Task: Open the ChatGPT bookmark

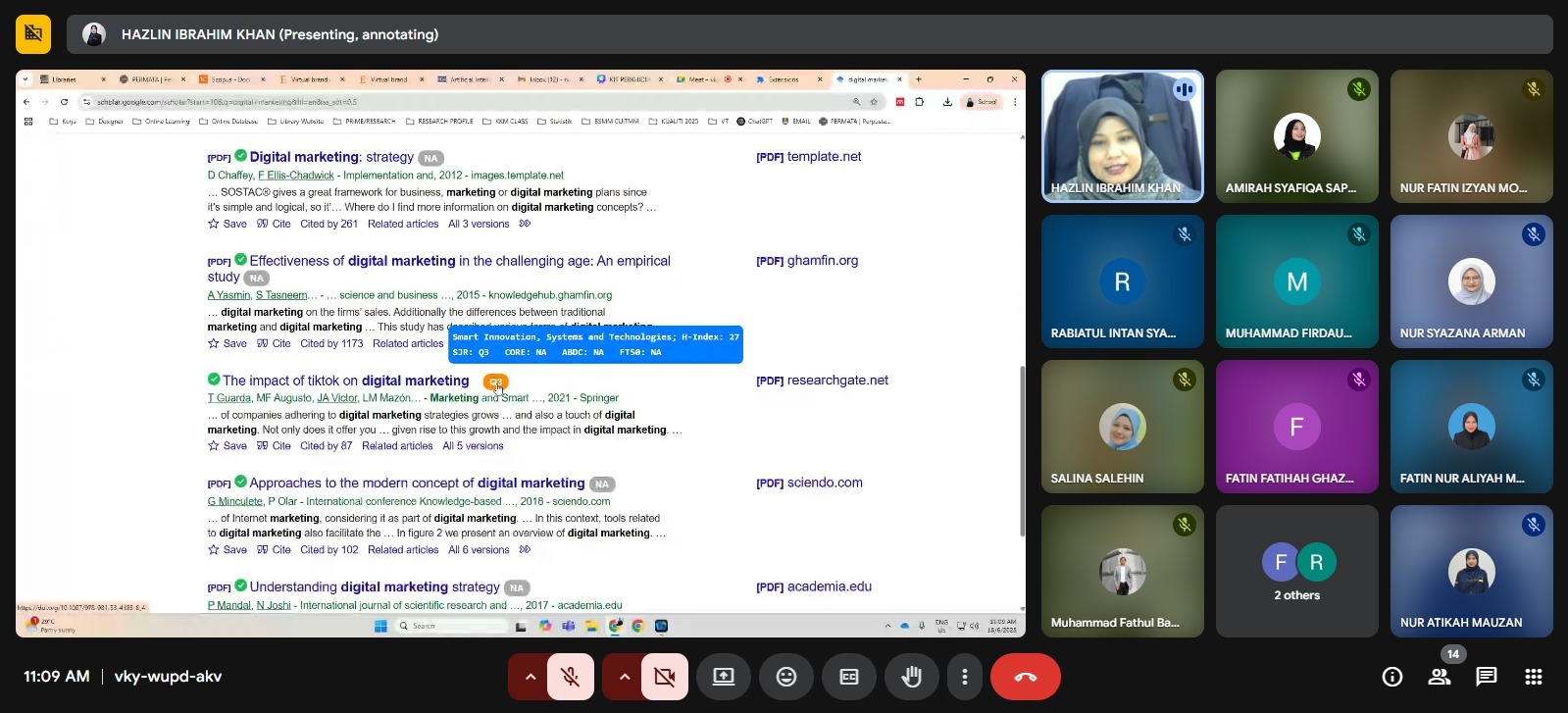Action: 755,122
